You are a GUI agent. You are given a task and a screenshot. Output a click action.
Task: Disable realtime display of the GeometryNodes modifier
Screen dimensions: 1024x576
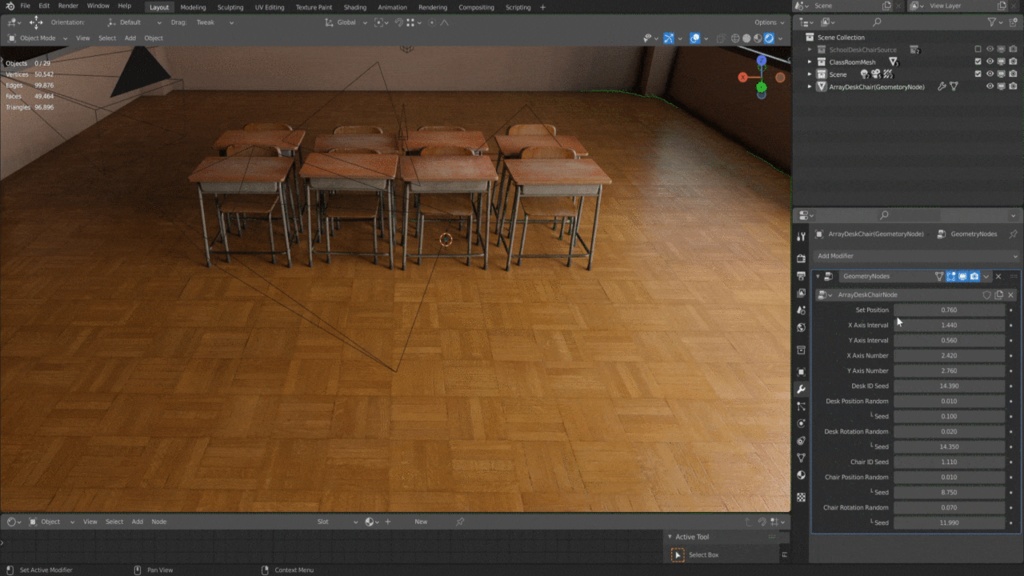(961, 276)
